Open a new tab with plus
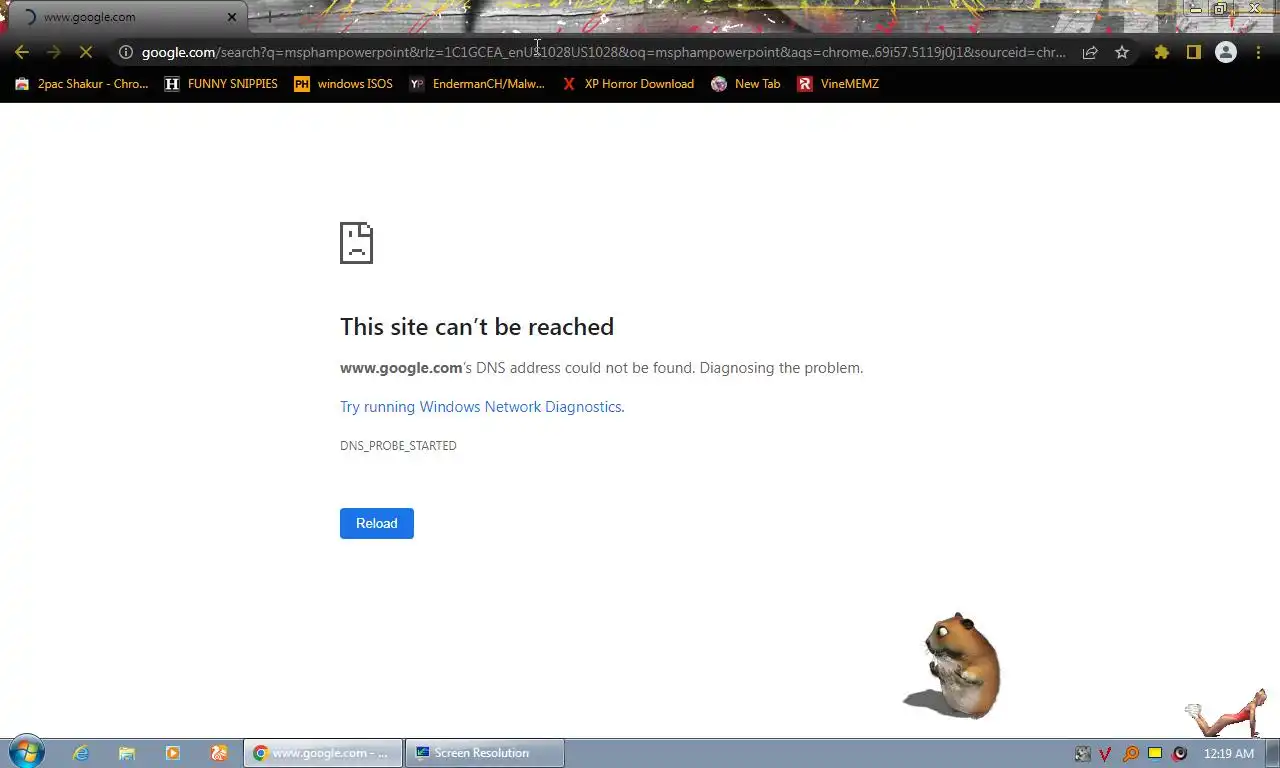 pos(268,17)
